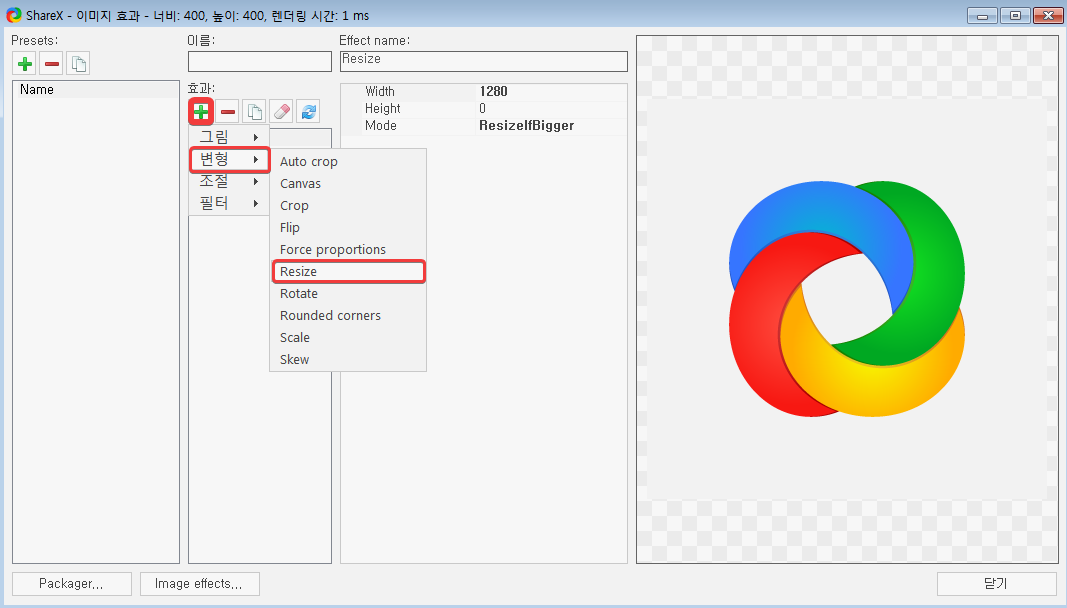Viewport: 1067px width, 608px height.
Task: Open the 변형 submenu
Action: [x=229, y=159]
